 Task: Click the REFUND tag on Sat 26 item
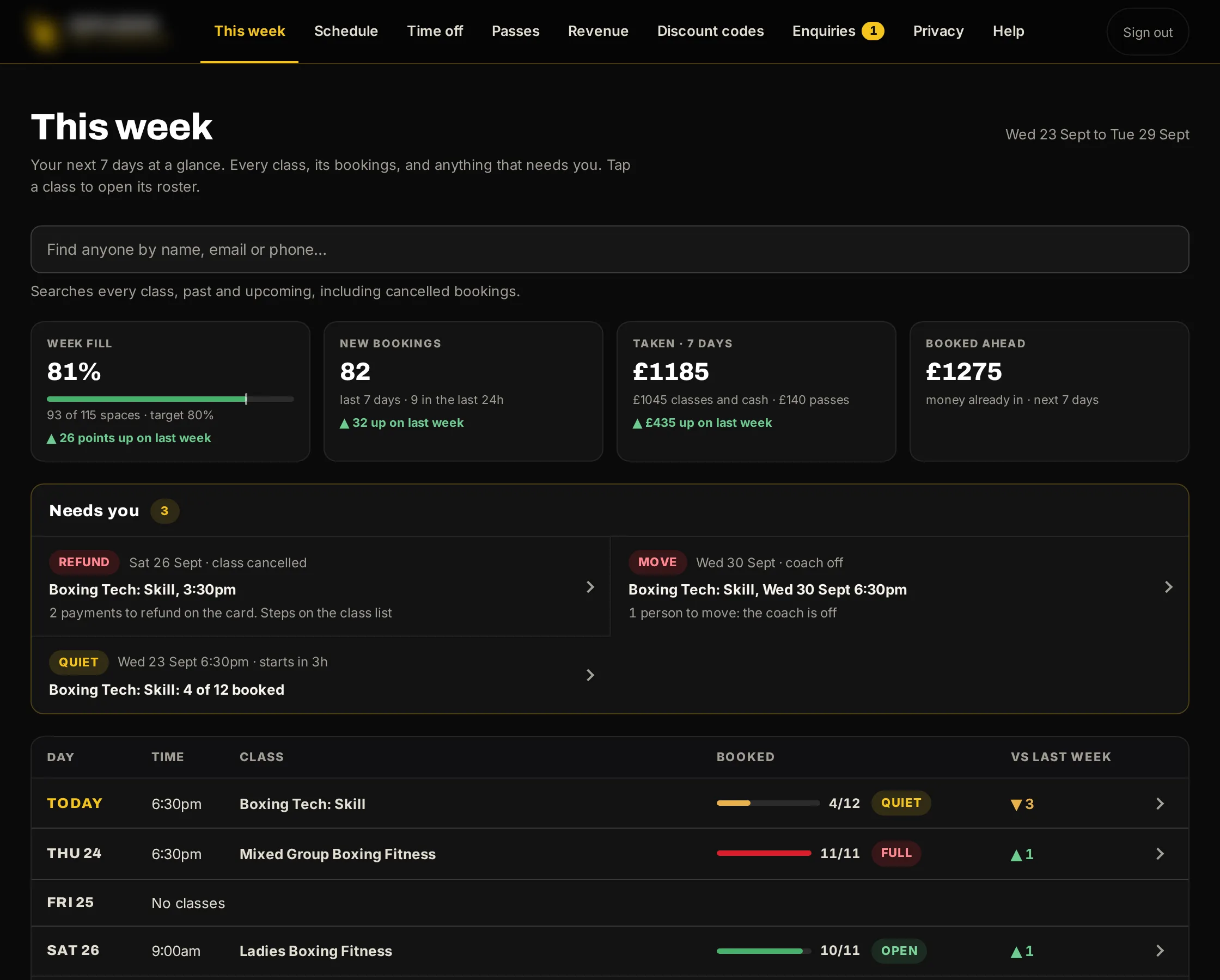click(x=84, y=562)
